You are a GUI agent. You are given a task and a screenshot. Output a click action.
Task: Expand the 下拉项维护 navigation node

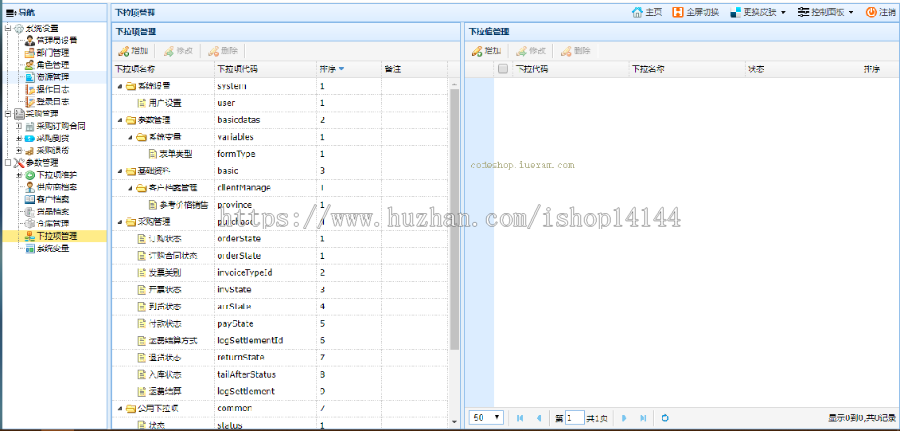pos(19,174)
